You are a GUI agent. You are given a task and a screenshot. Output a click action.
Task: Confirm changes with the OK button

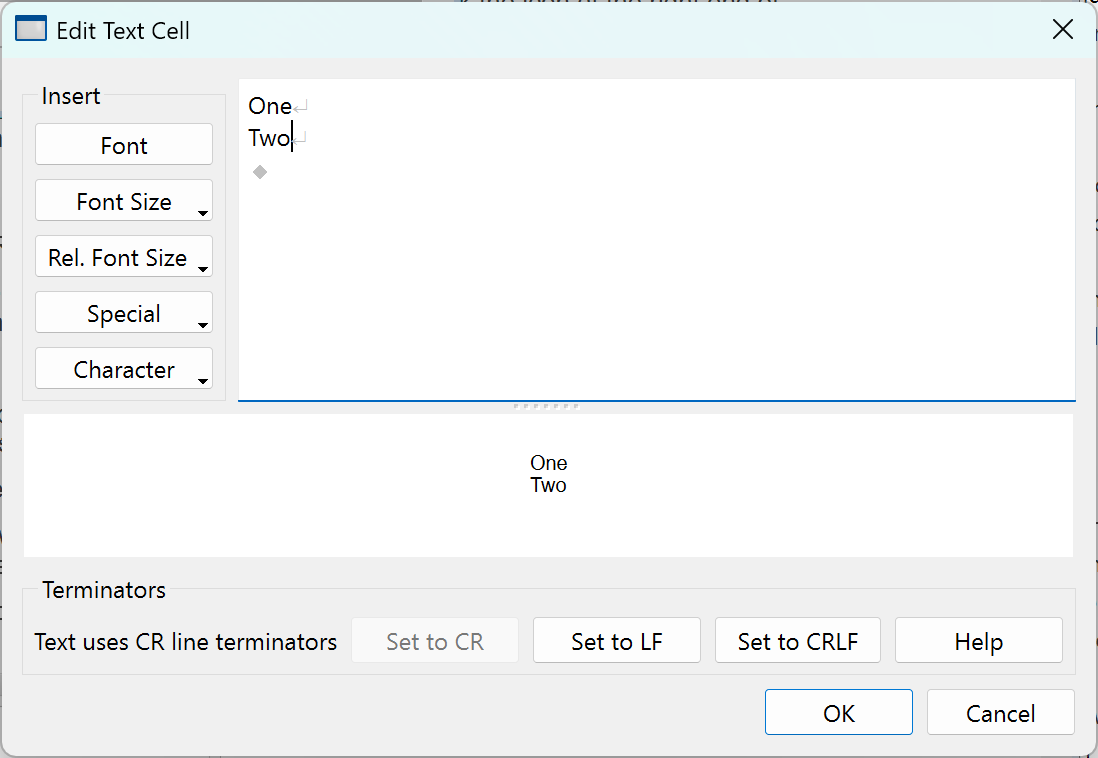click(838, 712)
